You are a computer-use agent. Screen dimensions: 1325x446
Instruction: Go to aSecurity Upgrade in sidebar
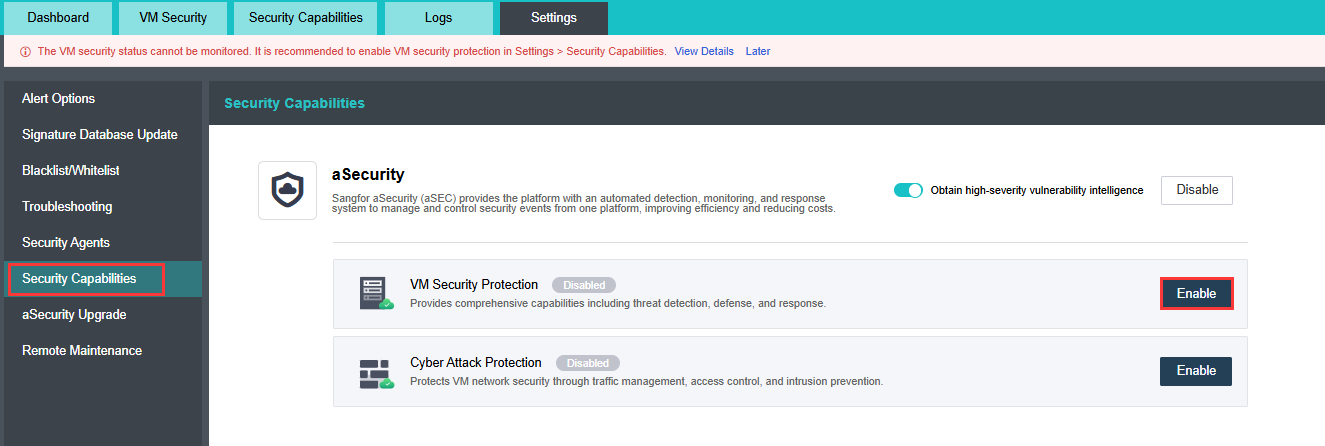coord(74,315)
